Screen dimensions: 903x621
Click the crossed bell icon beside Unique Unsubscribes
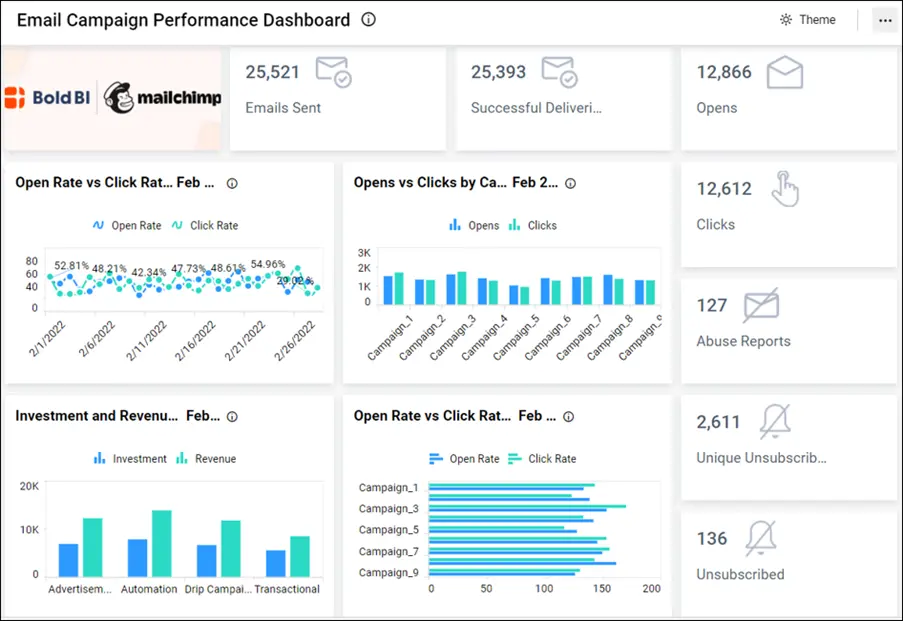[x=776, y=422]
